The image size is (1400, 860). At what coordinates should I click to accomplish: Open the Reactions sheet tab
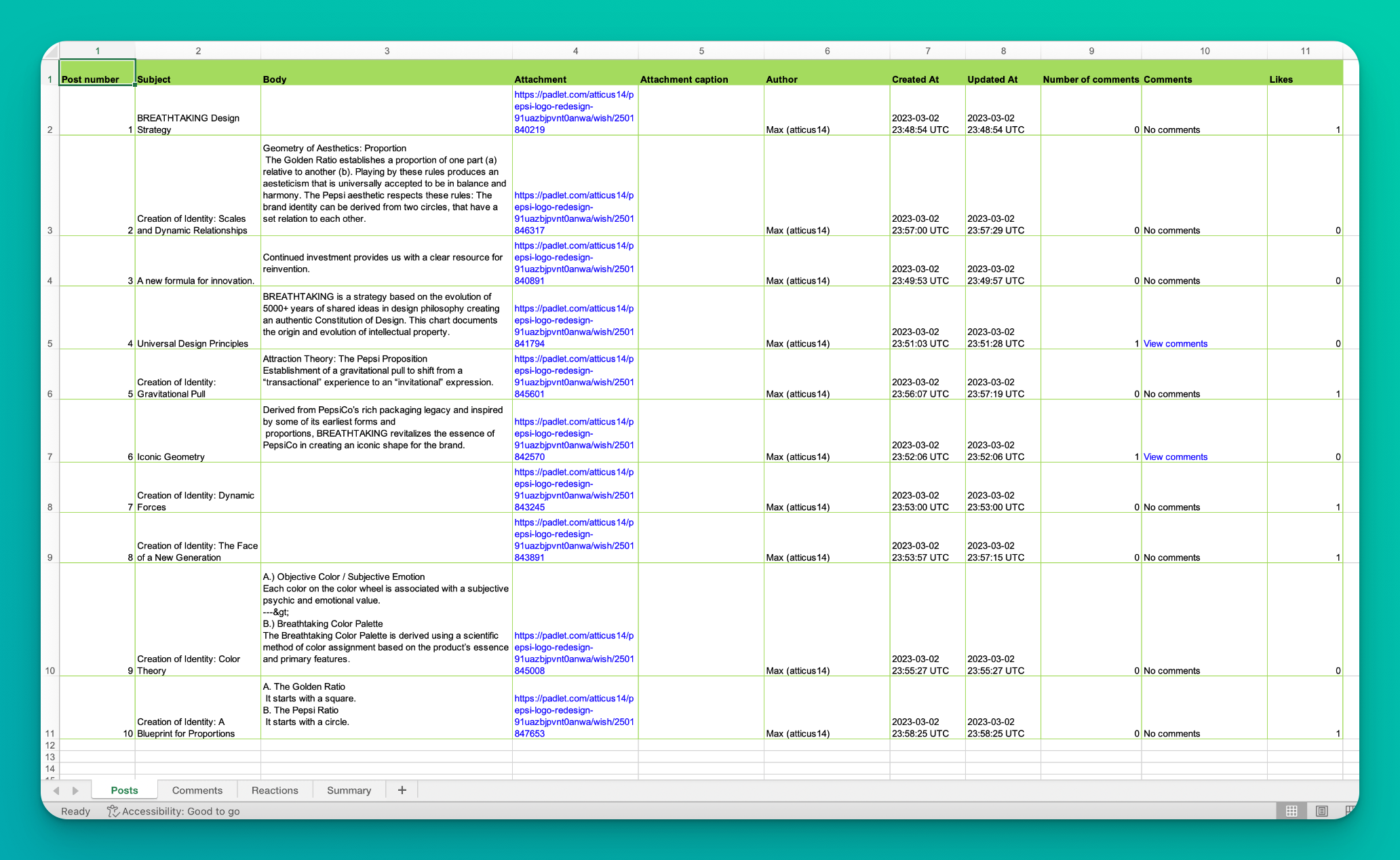tap(274, 789)
